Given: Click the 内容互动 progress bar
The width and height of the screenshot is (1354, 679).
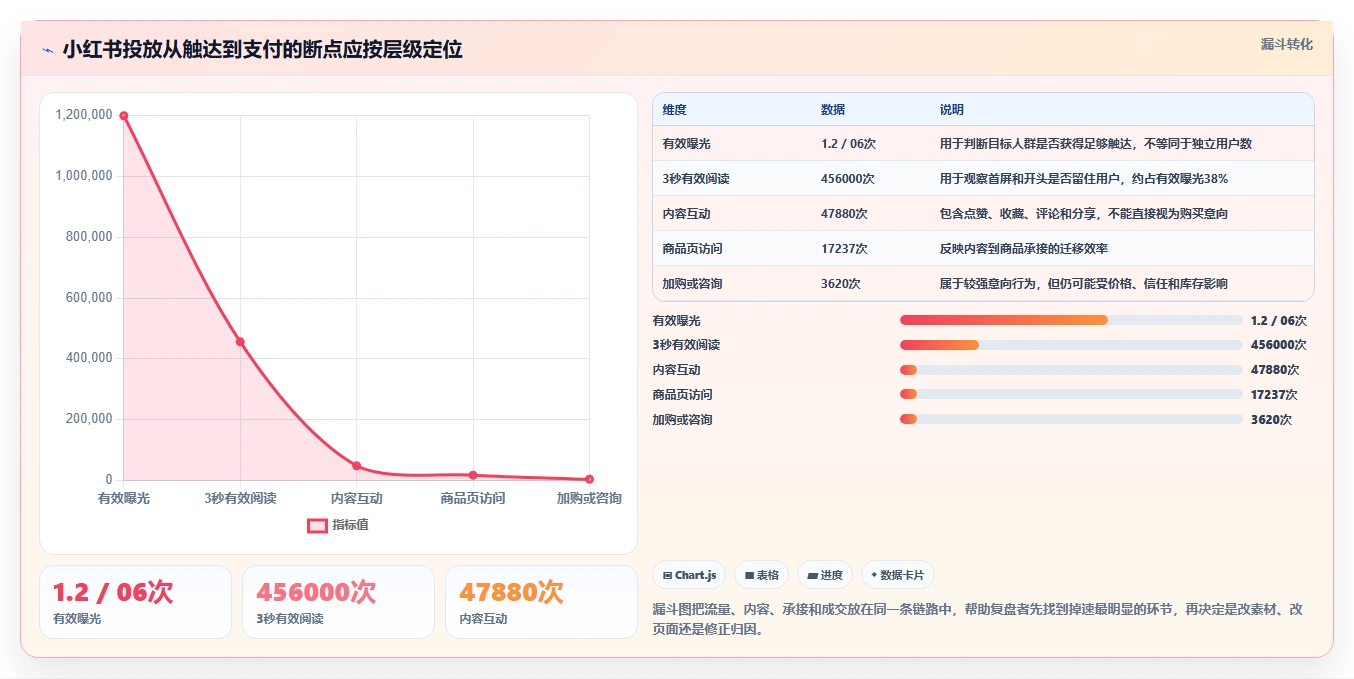Looking at the screenshot, I should (1071, 370).
